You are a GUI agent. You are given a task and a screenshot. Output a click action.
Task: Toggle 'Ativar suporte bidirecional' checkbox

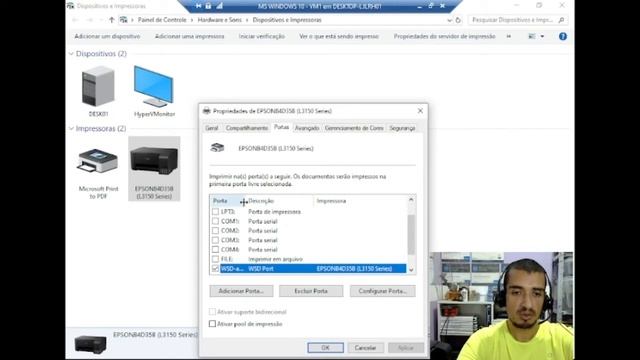(212, 312)
